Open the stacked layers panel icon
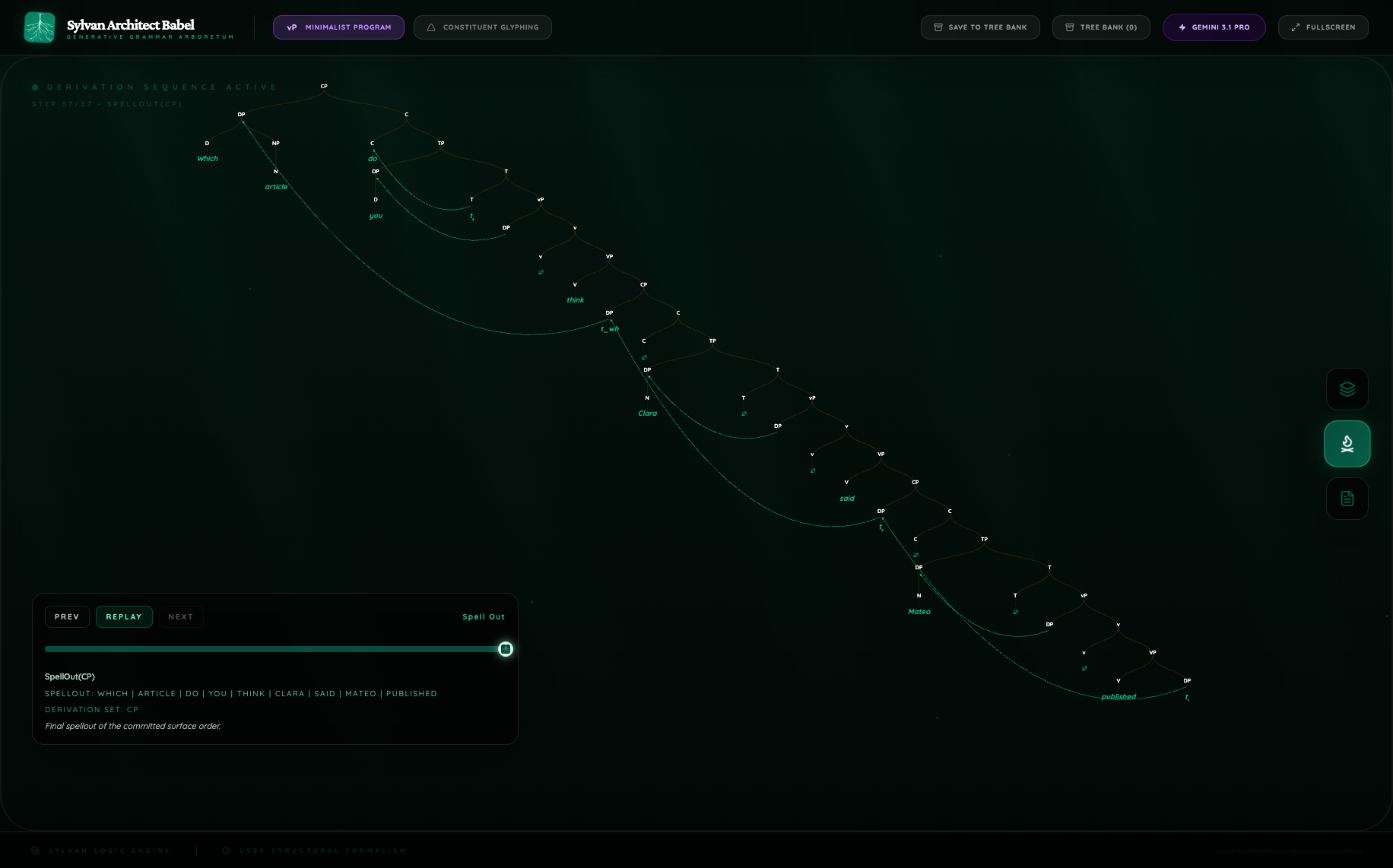Viewport: 1393px width, 868px height. 1347,389
